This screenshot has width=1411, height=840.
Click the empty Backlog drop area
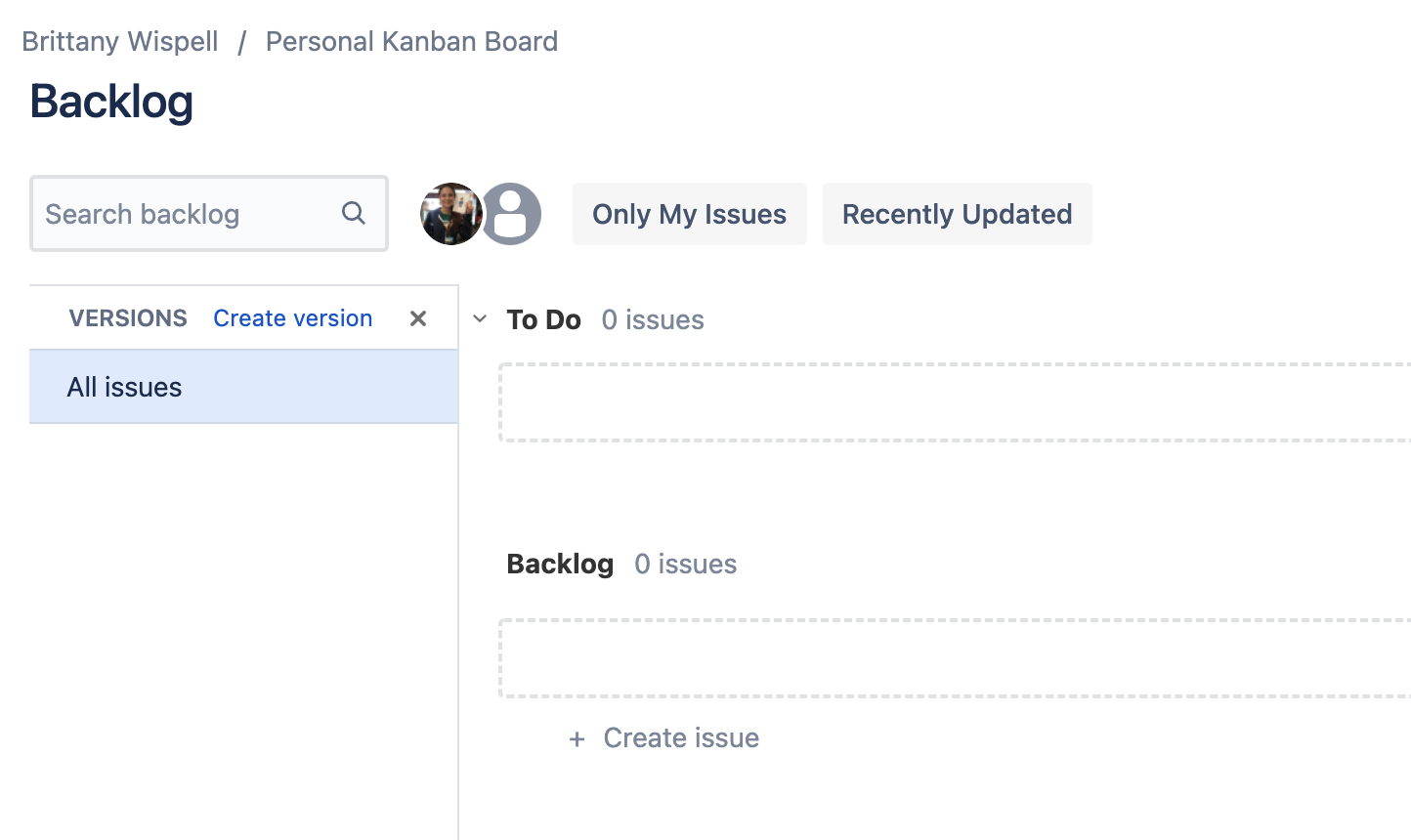(954, 658)
